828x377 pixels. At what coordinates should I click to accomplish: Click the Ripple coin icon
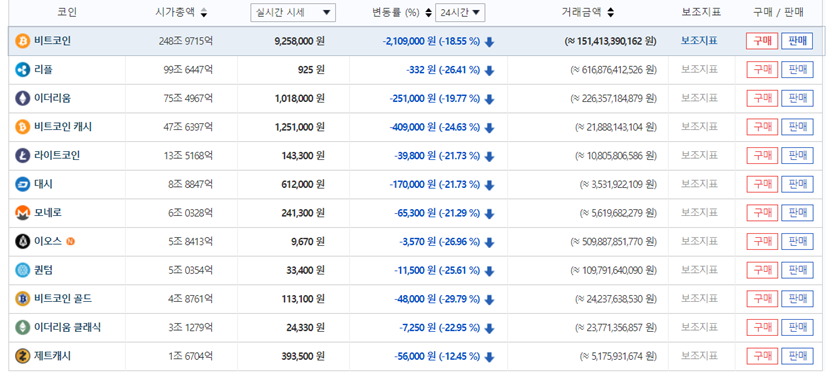(x=23, y=70)
